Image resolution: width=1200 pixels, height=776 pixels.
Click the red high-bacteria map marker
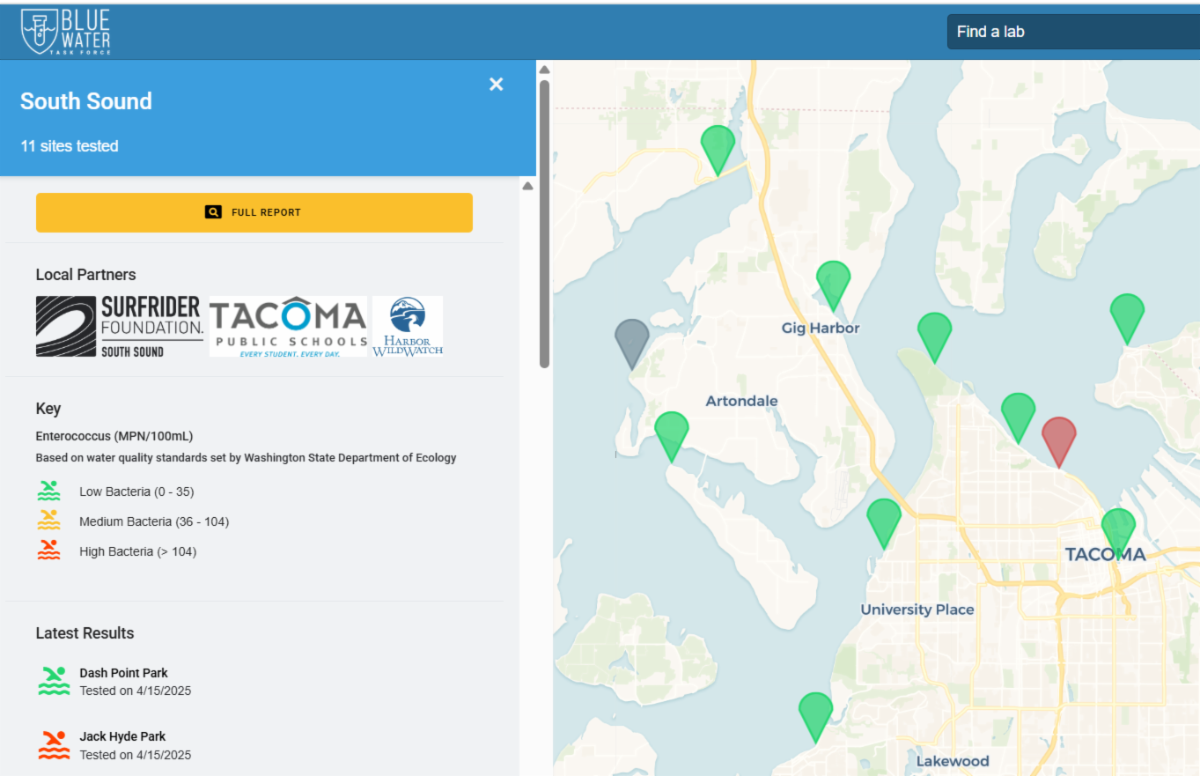point(1059,438)
